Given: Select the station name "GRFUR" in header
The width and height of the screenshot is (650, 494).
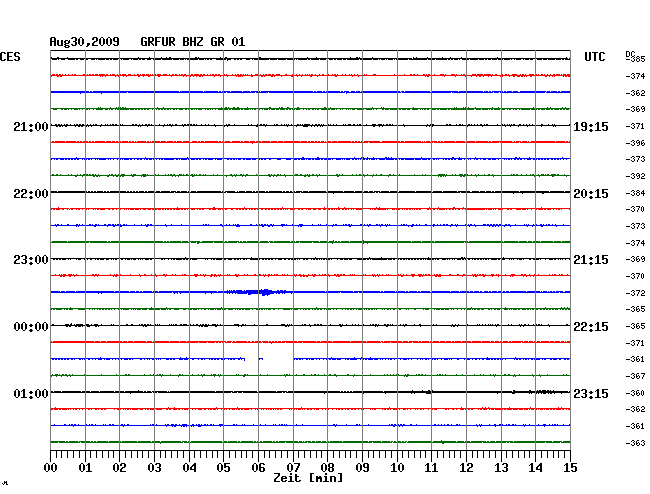Looking at the screenshot, I should click(x=158, y=42).
